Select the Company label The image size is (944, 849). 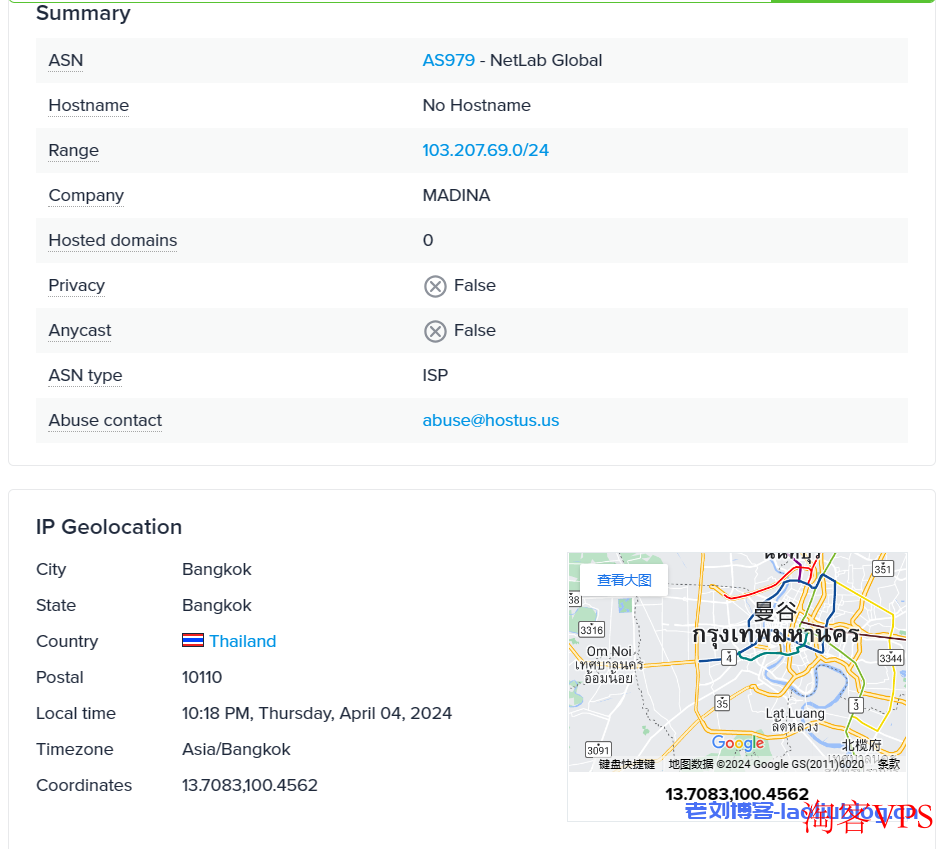(86, 195)
